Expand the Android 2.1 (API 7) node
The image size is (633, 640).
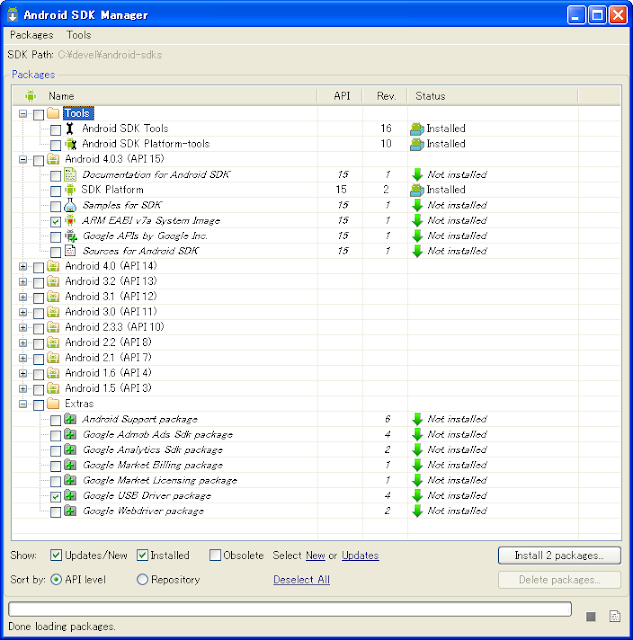[23, 358]
